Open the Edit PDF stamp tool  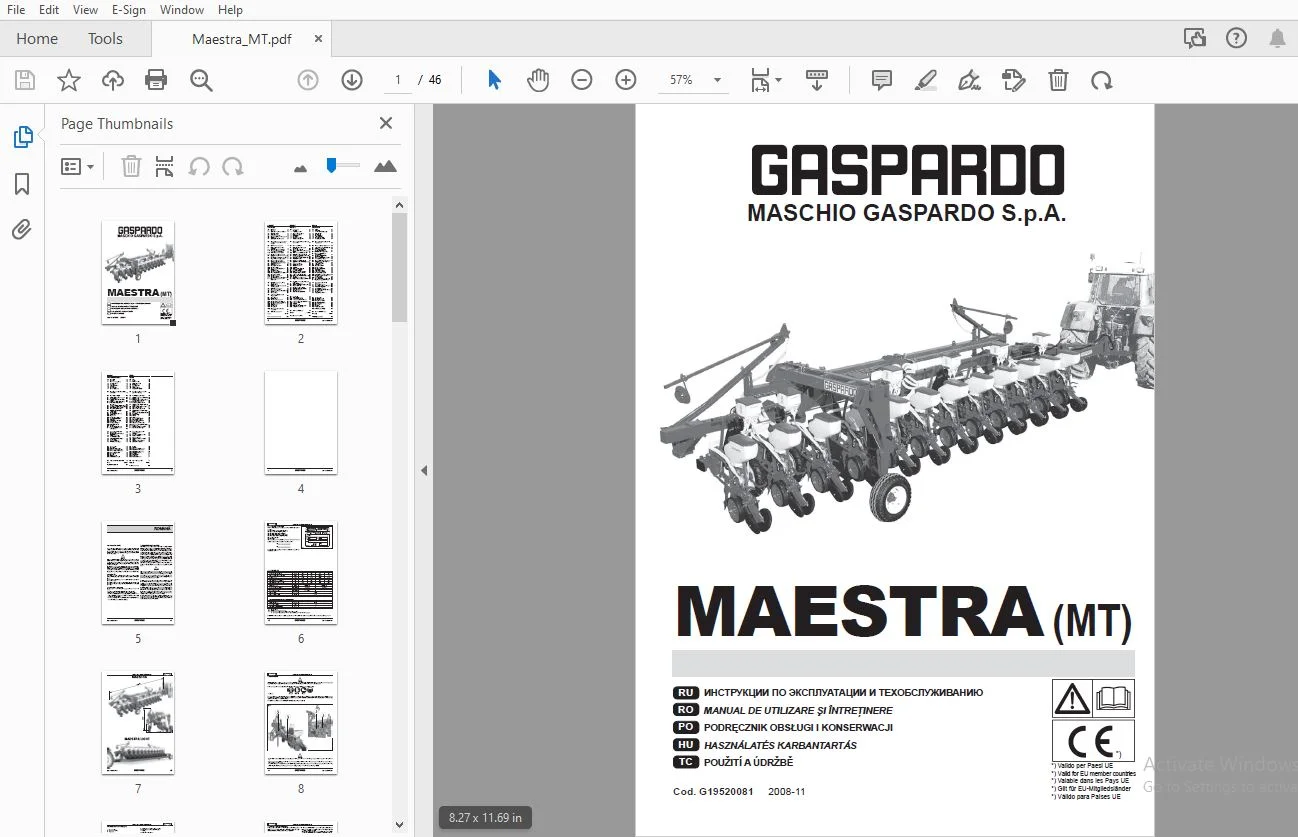pyautogui.click(x=1014, y=80)
